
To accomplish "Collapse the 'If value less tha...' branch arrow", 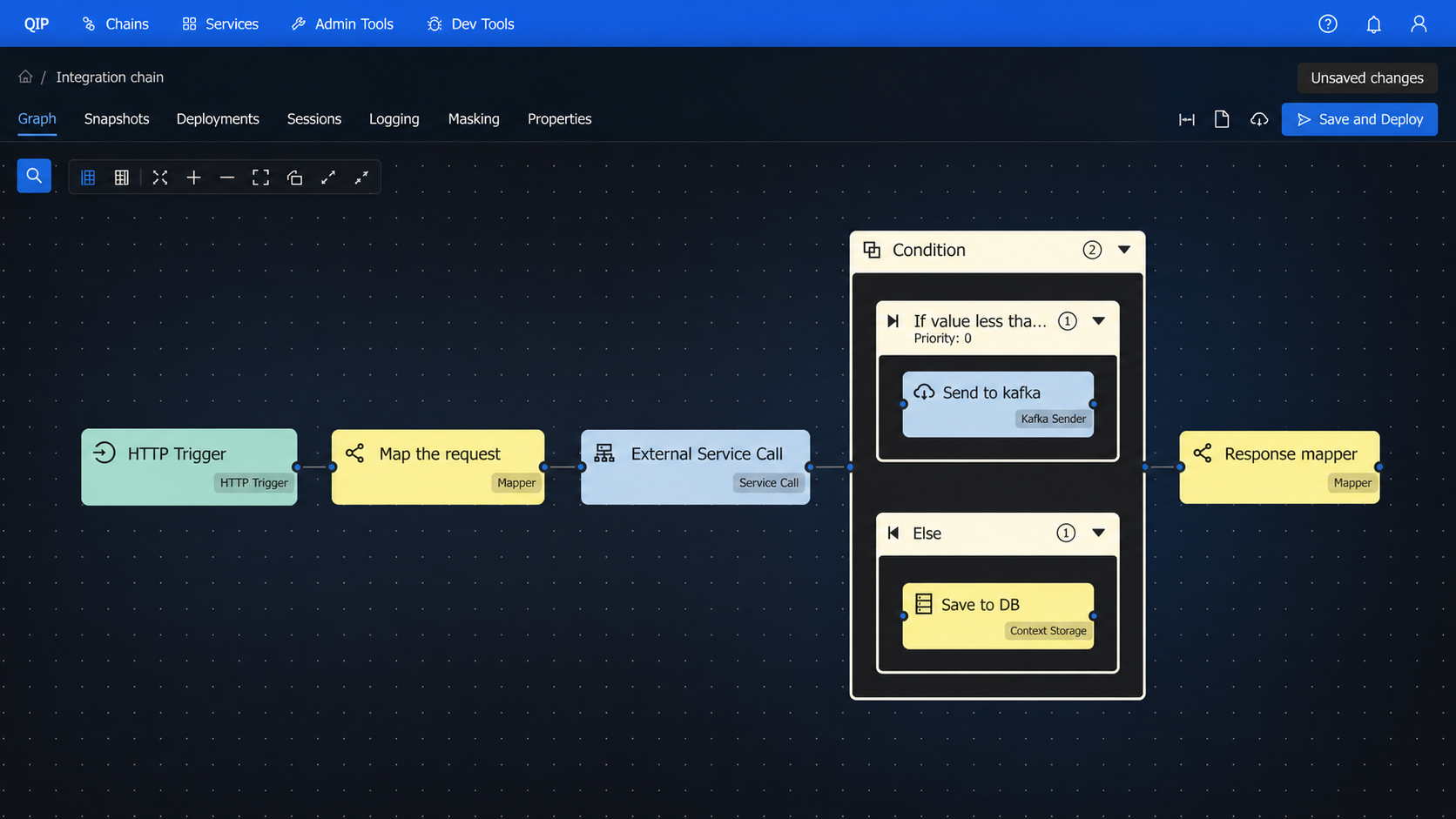I will click(1099, 321).
